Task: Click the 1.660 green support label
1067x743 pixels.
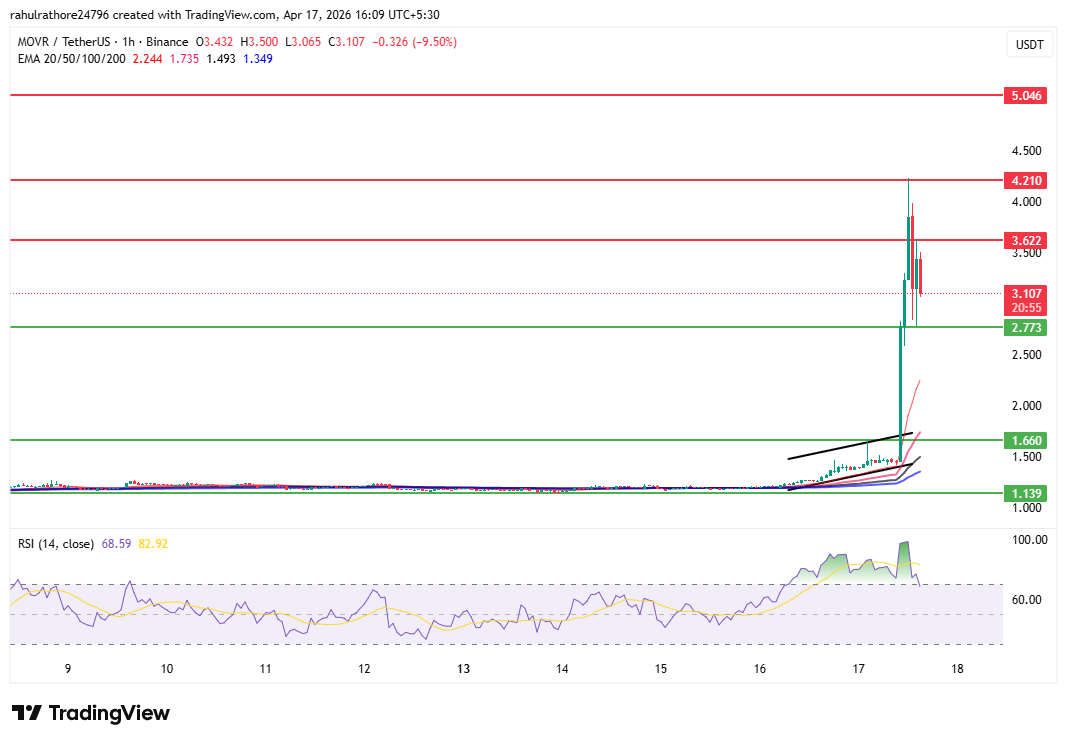Action: [1025, 440]
